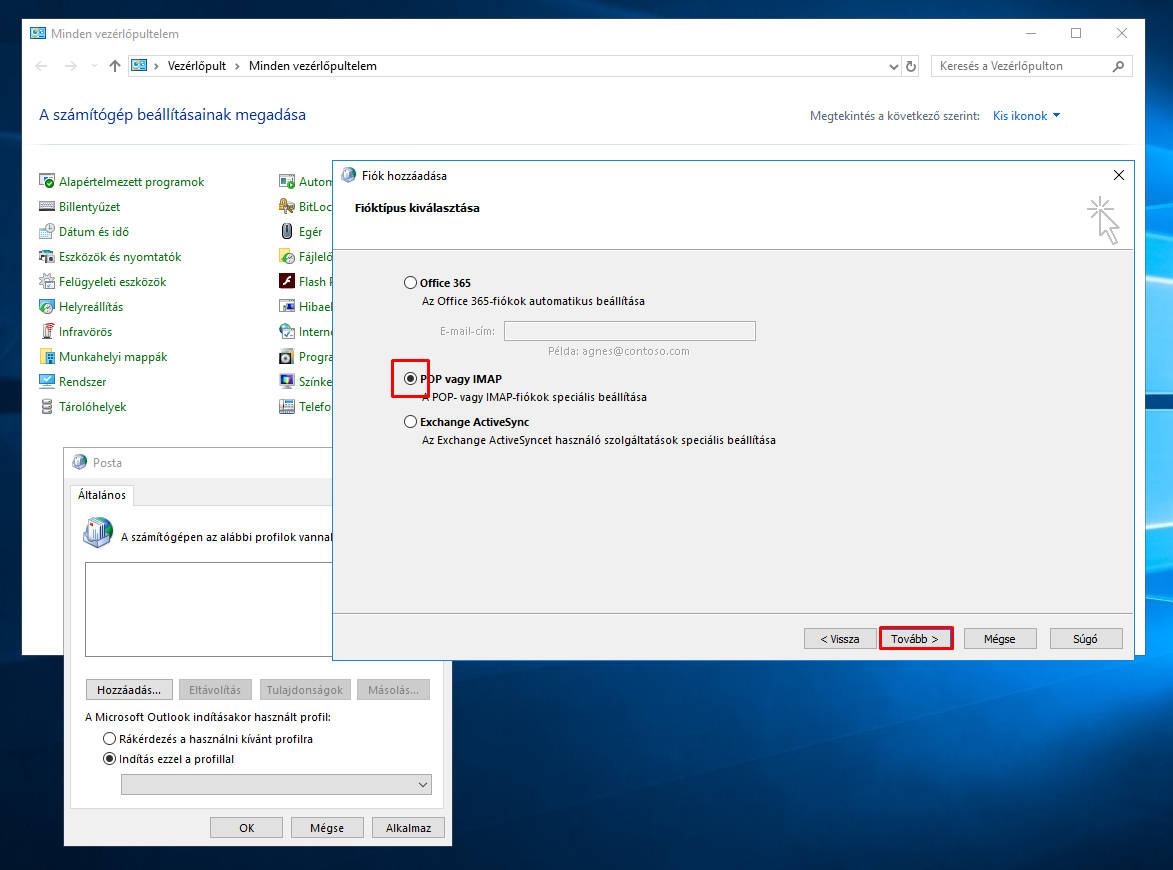
Task: Open the Dátum és idő clock icon
Action: click(46, 232)
